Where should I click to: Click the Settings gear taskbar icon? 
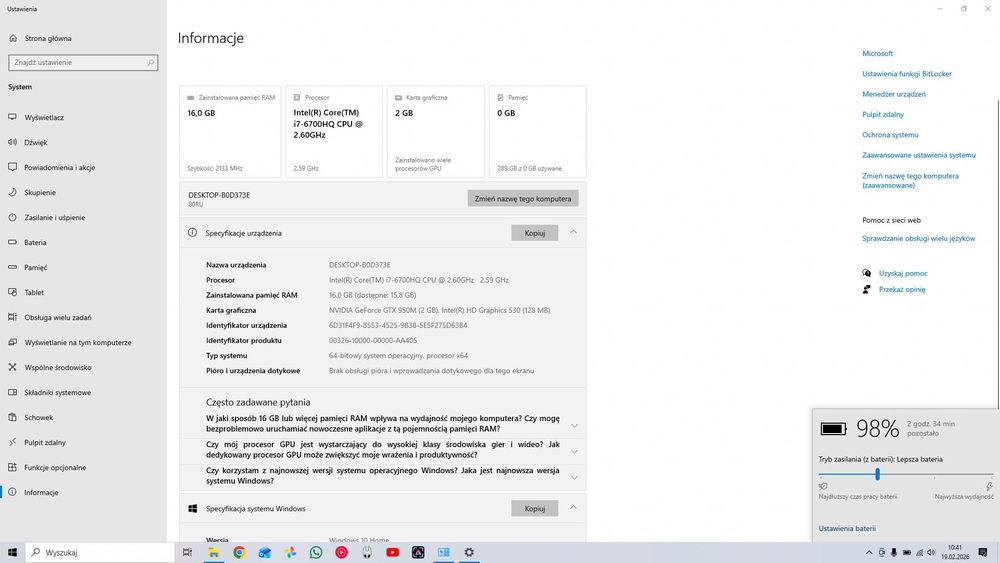[x=469, y=552]
